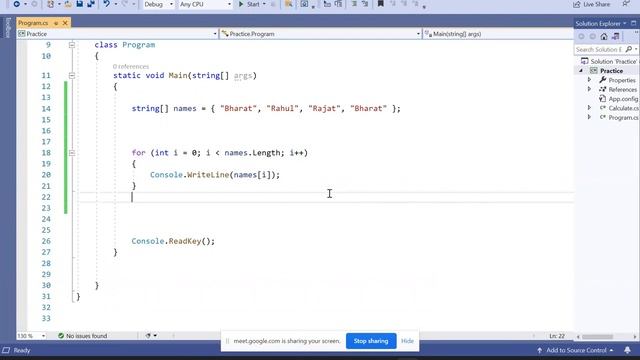Screen dimensions: 640x360
Task: Click the Ready status bar icon
Action: click(x=6, y=350)
